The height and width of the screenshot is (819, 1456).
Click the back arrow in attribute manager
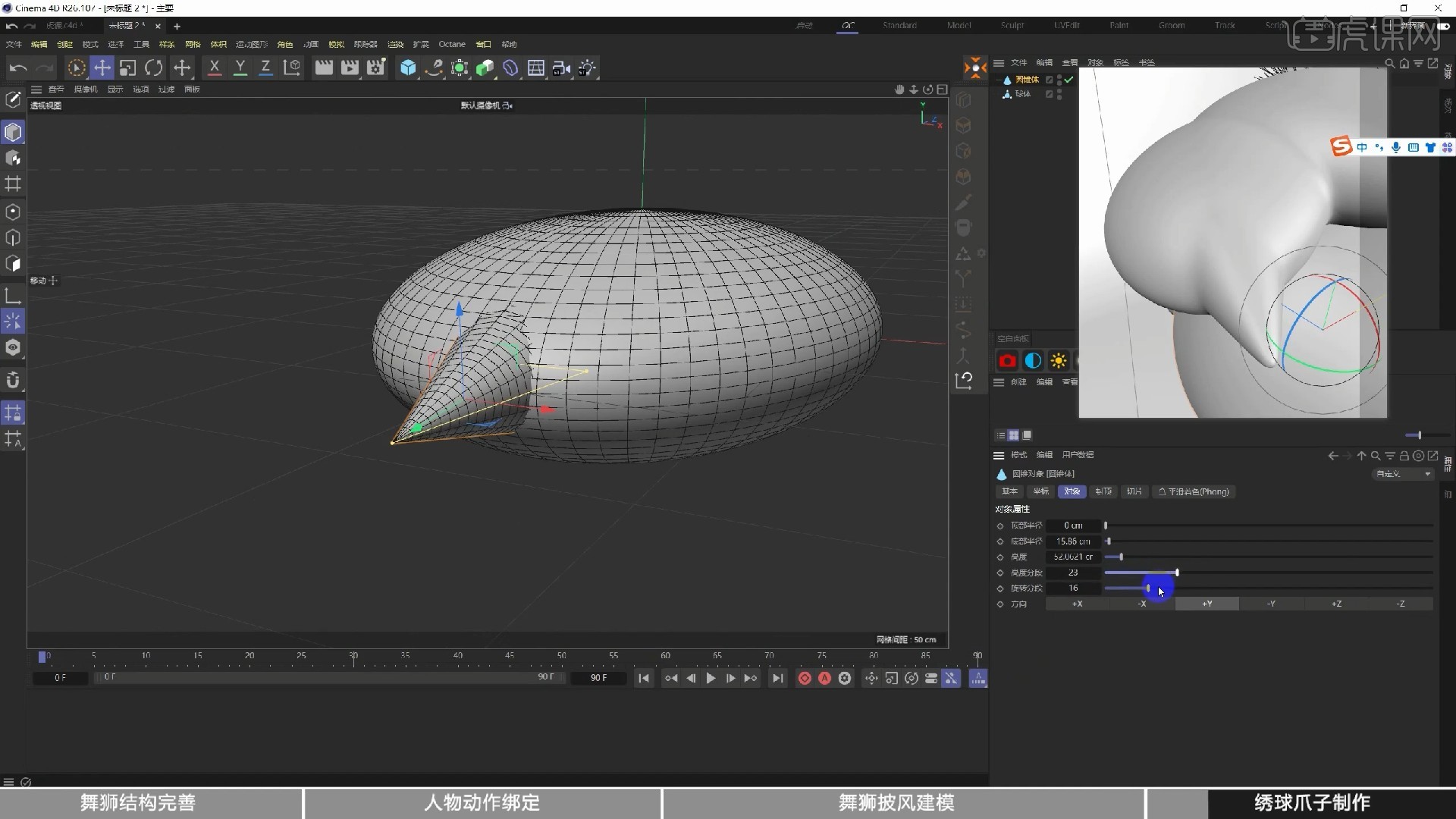click(1333, 456)
